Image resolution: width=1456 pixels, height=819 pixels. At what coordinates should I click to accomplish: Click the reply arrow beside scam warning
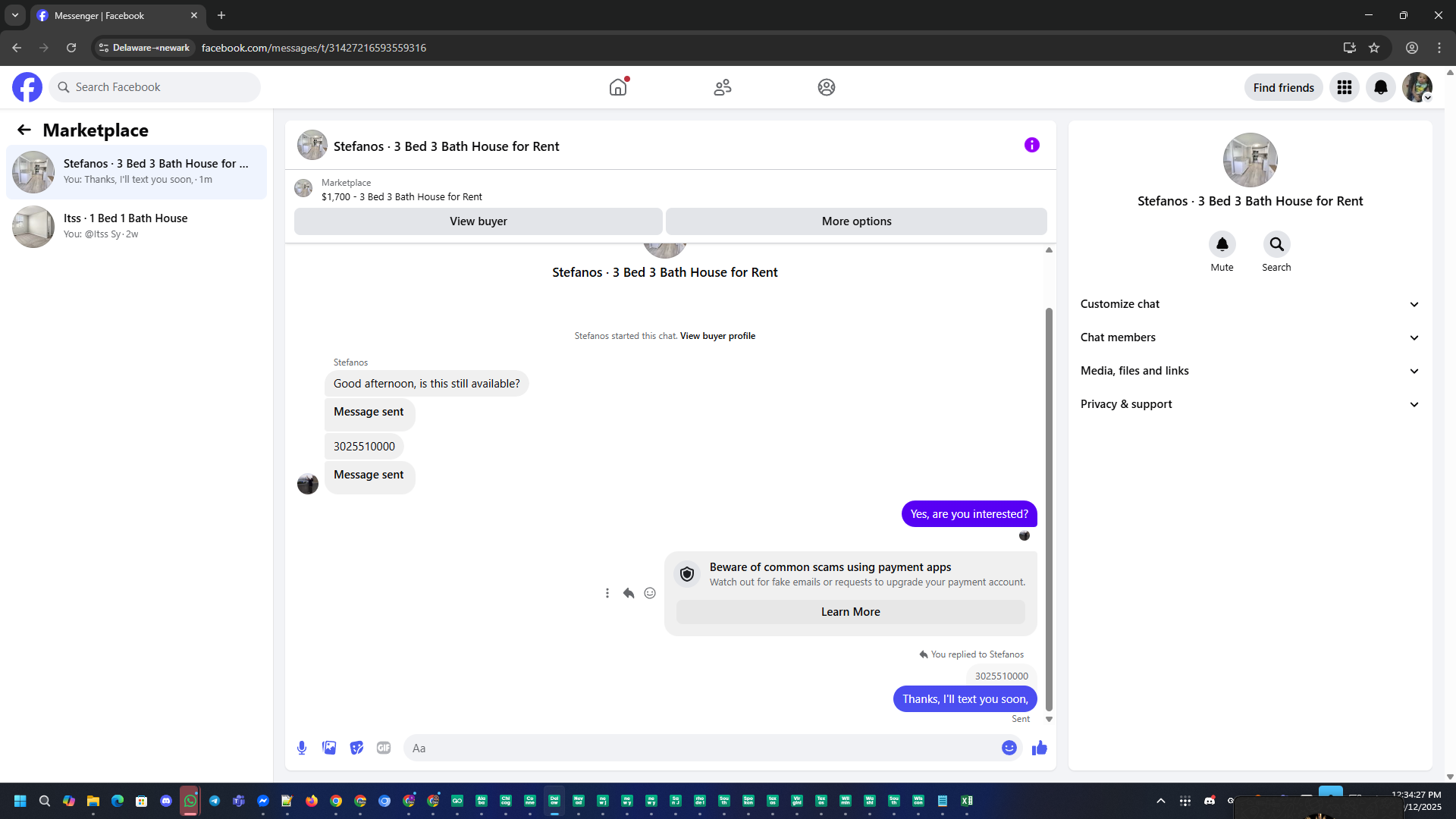tap(629, 593)
